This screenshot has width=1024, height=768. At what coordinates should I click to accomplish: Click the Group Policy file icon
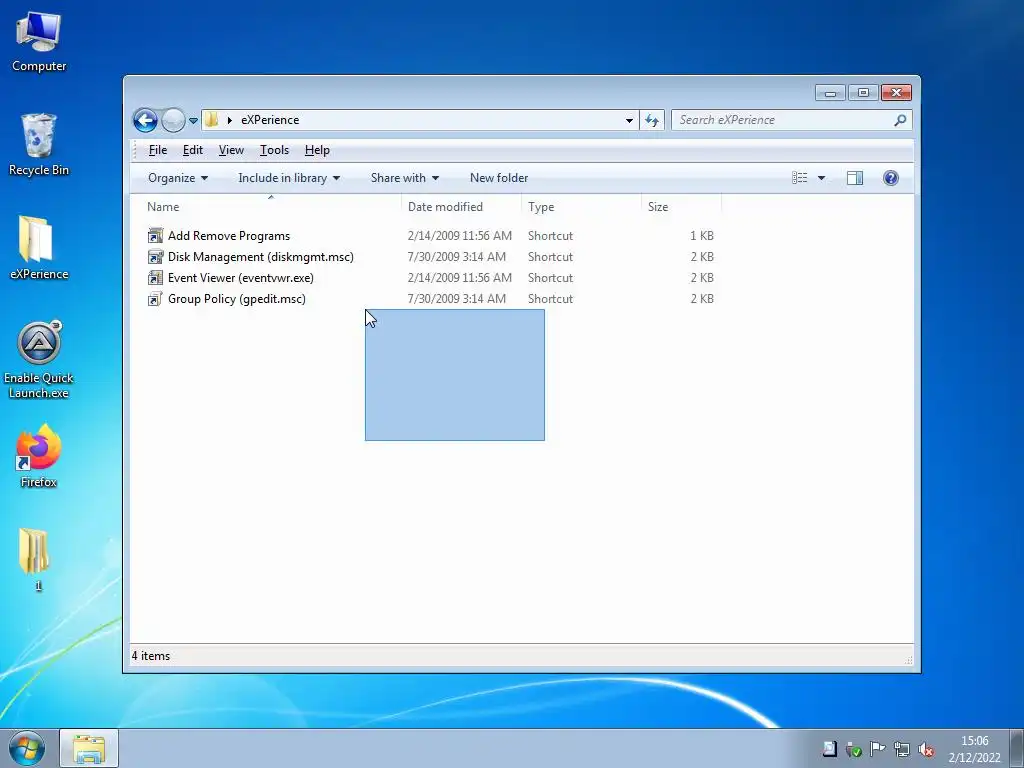click(x=155, y=298)
